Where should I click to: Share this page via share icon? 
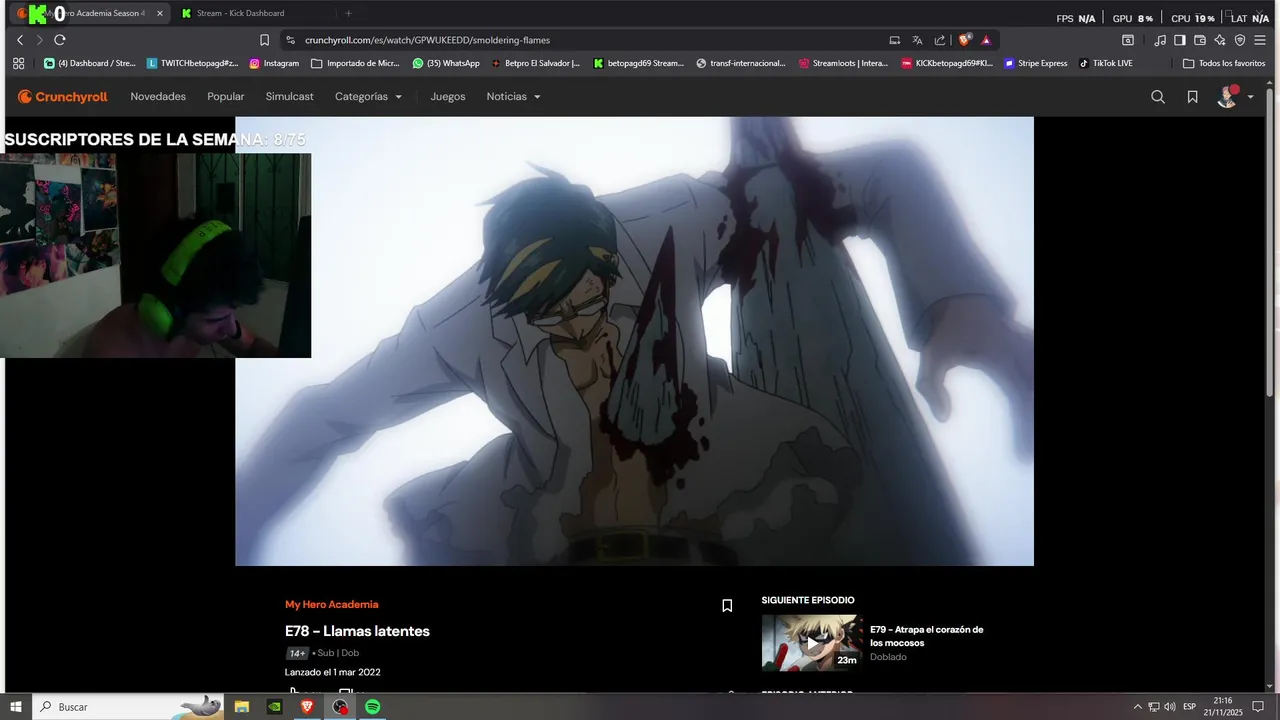coord(940,40)
